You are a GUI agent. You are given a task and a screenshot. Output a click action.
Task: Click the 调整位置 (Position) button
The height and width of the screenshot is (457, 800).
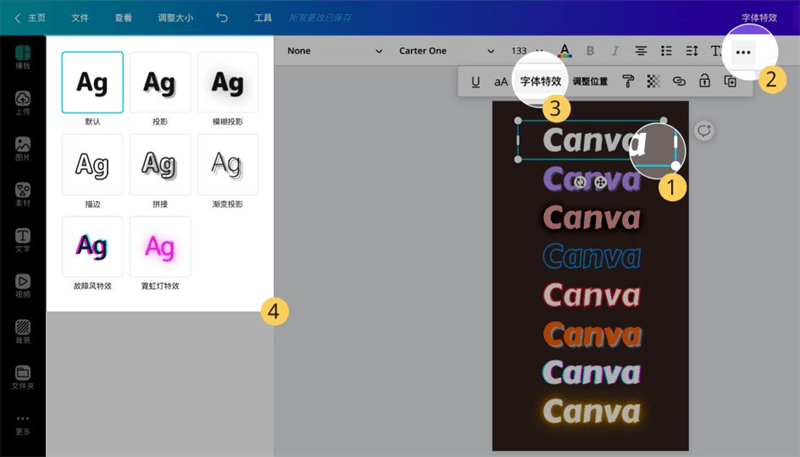[589, 81]
